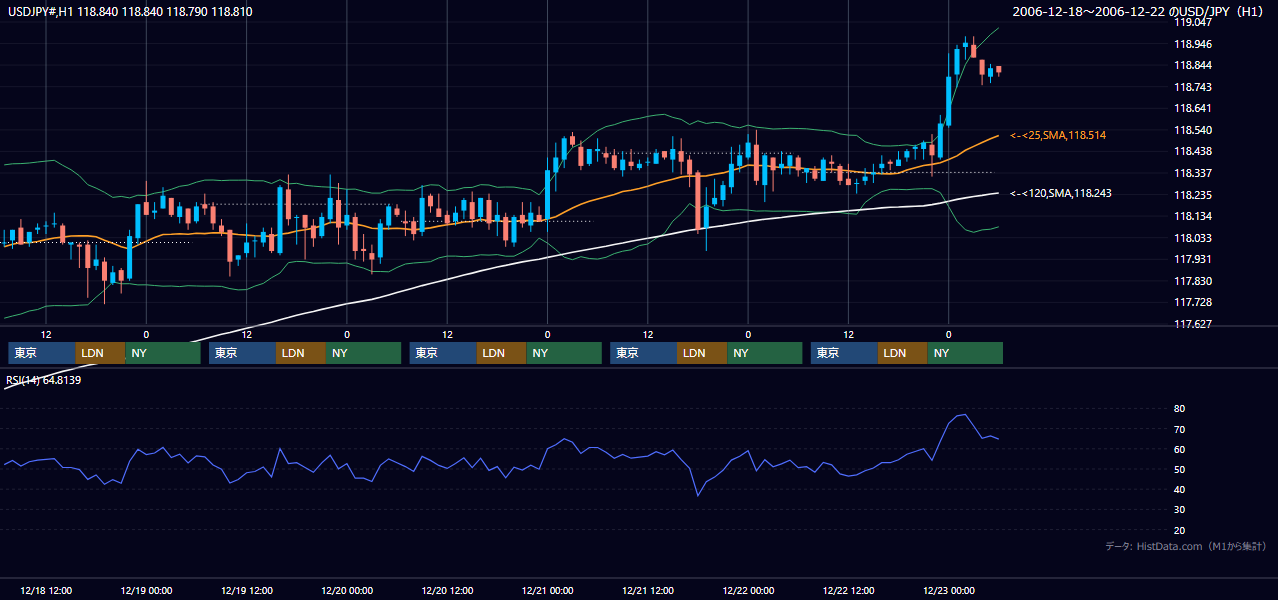Click price axis value 119.047
Image resolution: width=1278 pixels, height=600 pixels.
pos(1194,22)
